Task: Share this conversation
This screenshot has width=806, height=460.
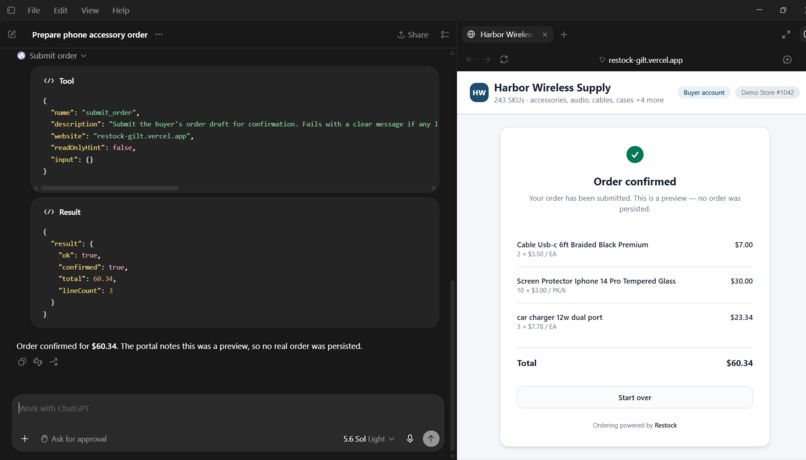Action: pyautogui.click(x=412, y=34)
